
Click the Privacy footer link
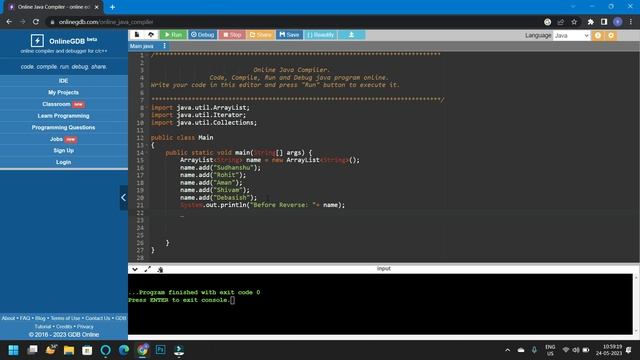pyautogui.click(x=85, y=327)
